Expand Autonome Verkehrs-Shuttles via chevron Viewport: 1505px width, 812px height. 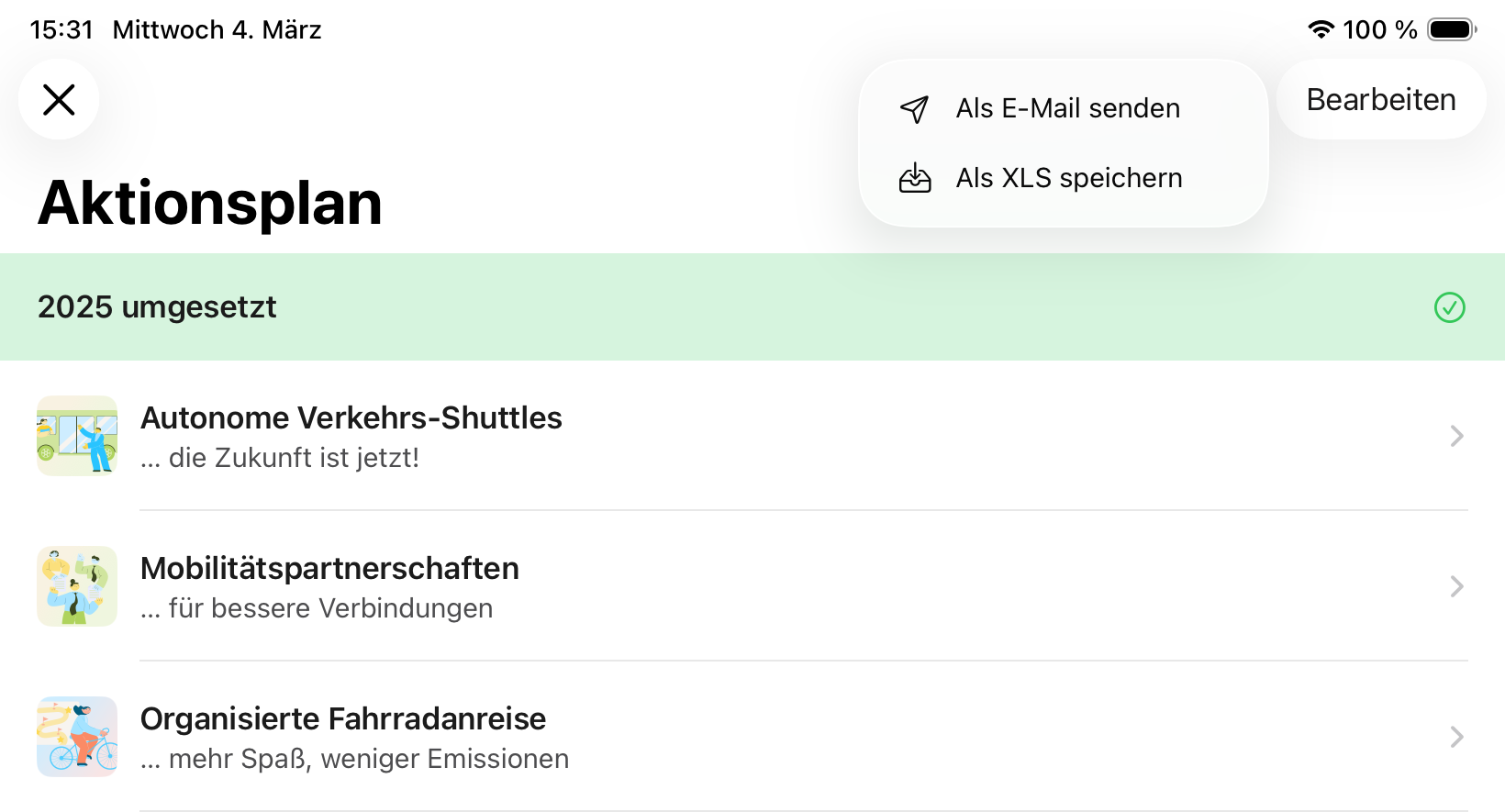coord(1456,436)
